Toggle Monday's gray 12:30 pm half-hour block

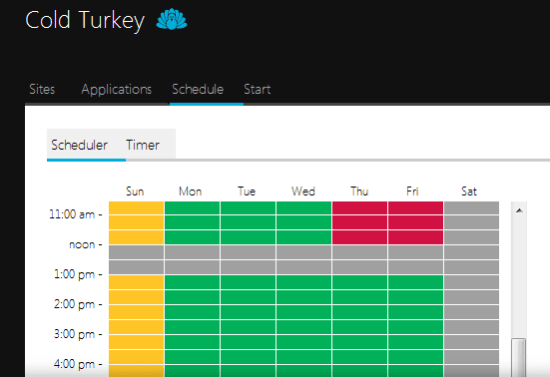192,267
